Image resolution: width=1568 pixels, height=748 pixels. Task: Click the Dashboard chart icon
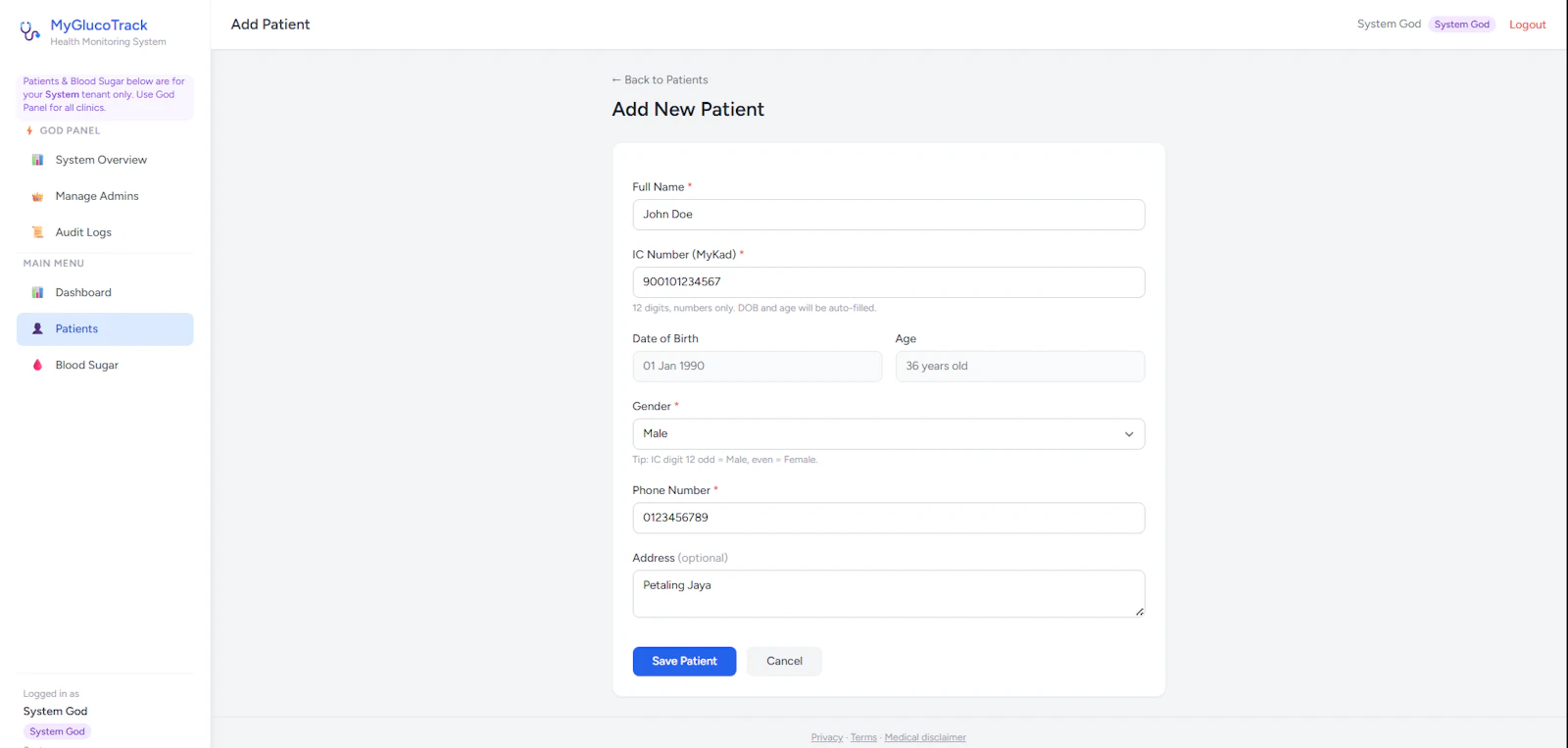point(37,292)
